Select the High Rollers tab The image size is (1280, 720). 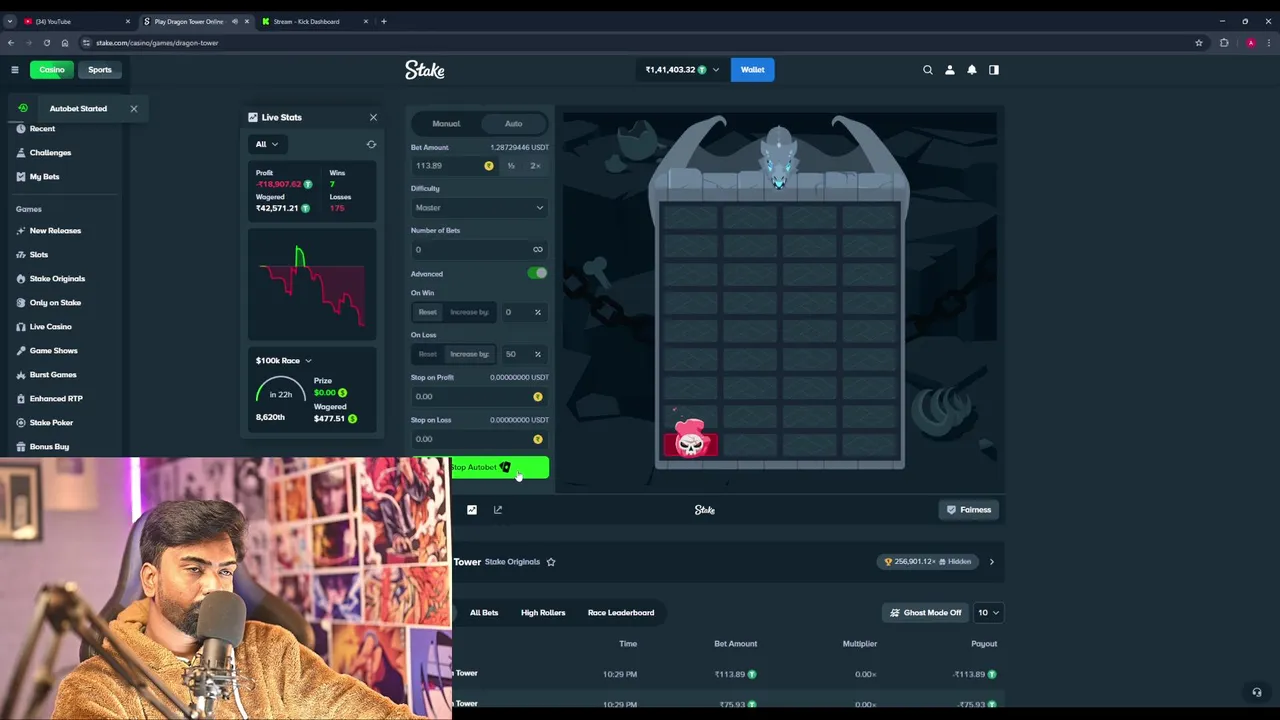pyautogui.click(x=543, y=613)
